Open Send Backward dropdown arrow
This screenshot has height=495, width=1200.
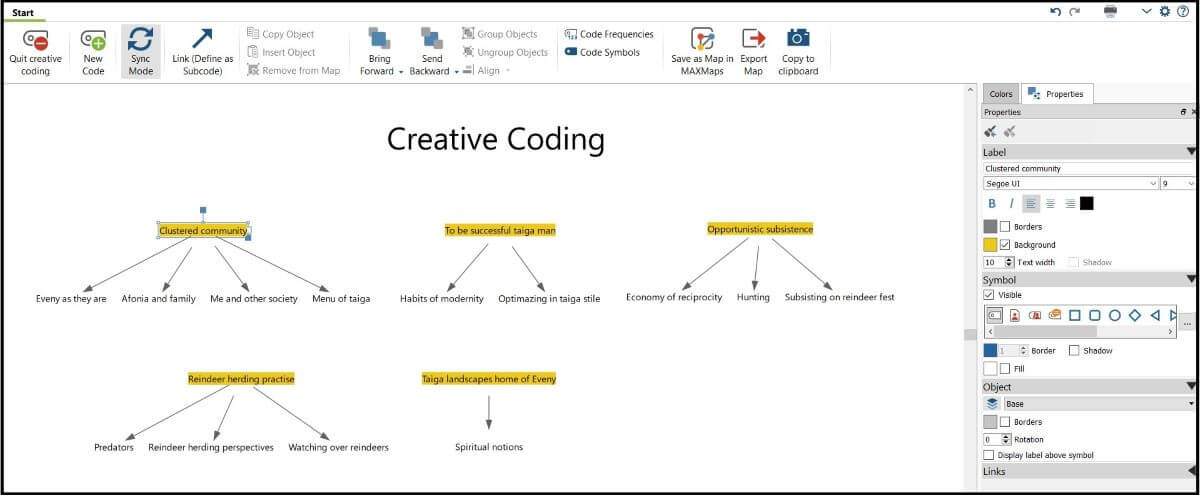(x=456, y=72)
